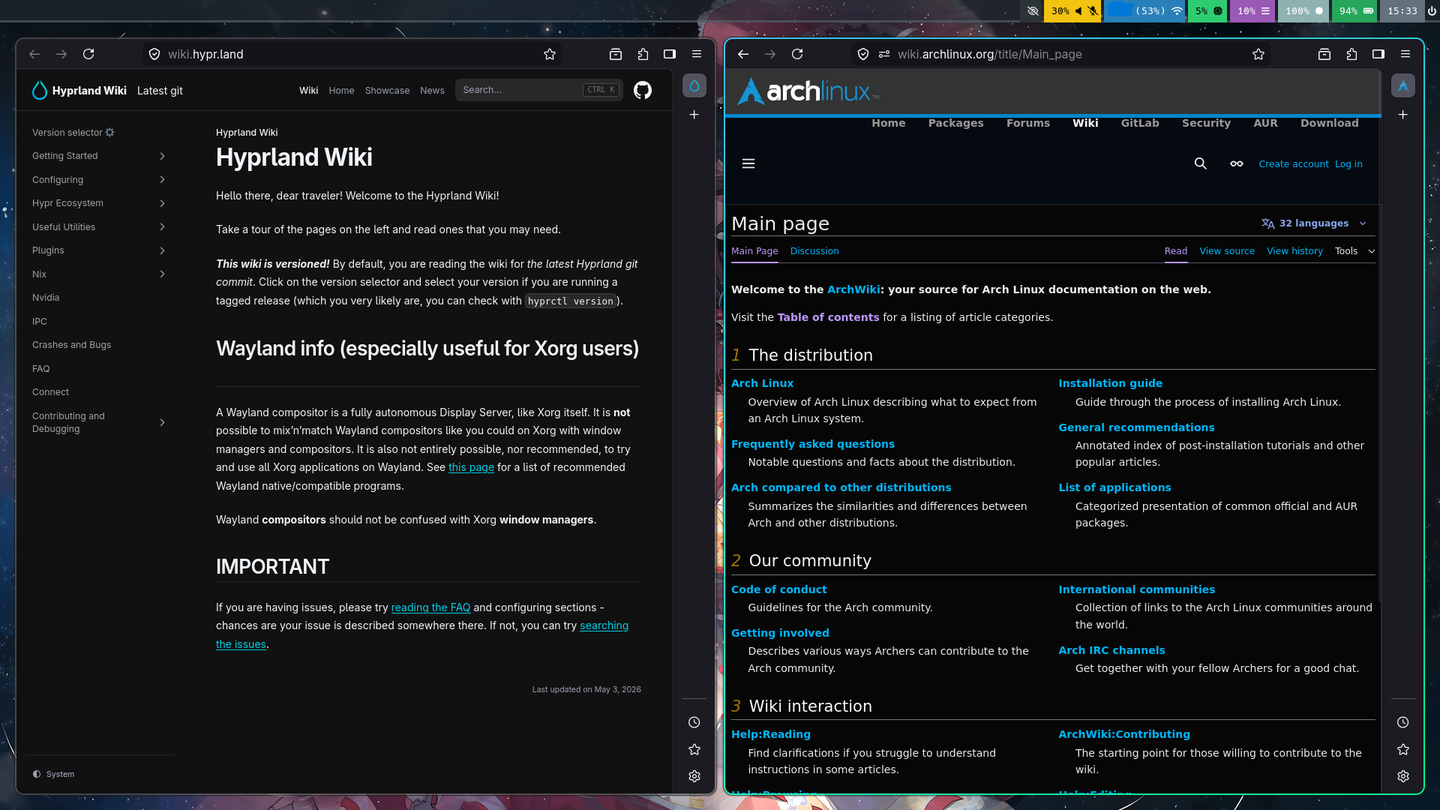Switch to the Discussion tab on ArchWiki
The height and width of the screenshot is (810, 1440).
click(x=814, y=251)
